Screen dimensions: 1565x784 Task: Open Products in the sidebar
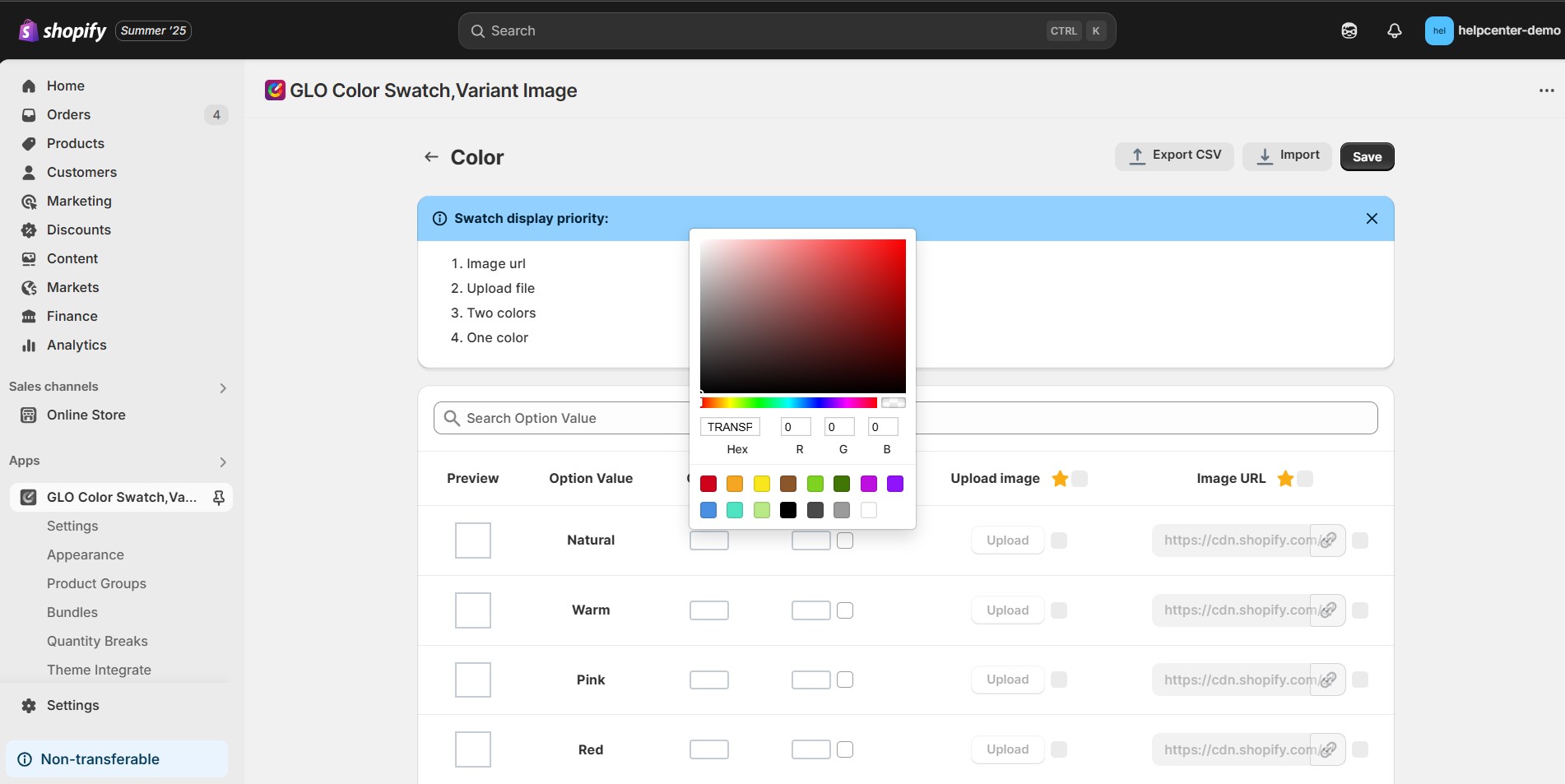[x=75, y=143]
